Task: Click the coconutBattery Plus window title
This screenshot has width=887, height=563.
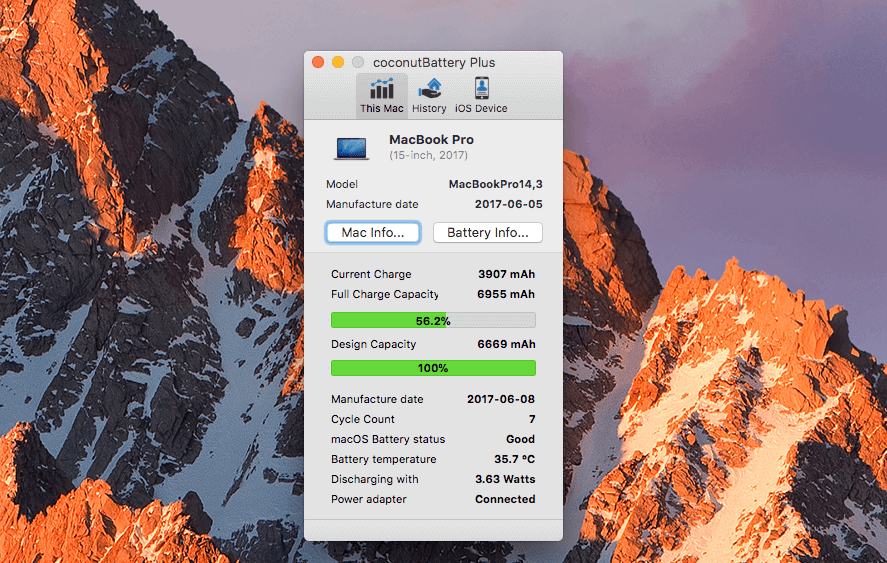Action: [x=433, y=62]
